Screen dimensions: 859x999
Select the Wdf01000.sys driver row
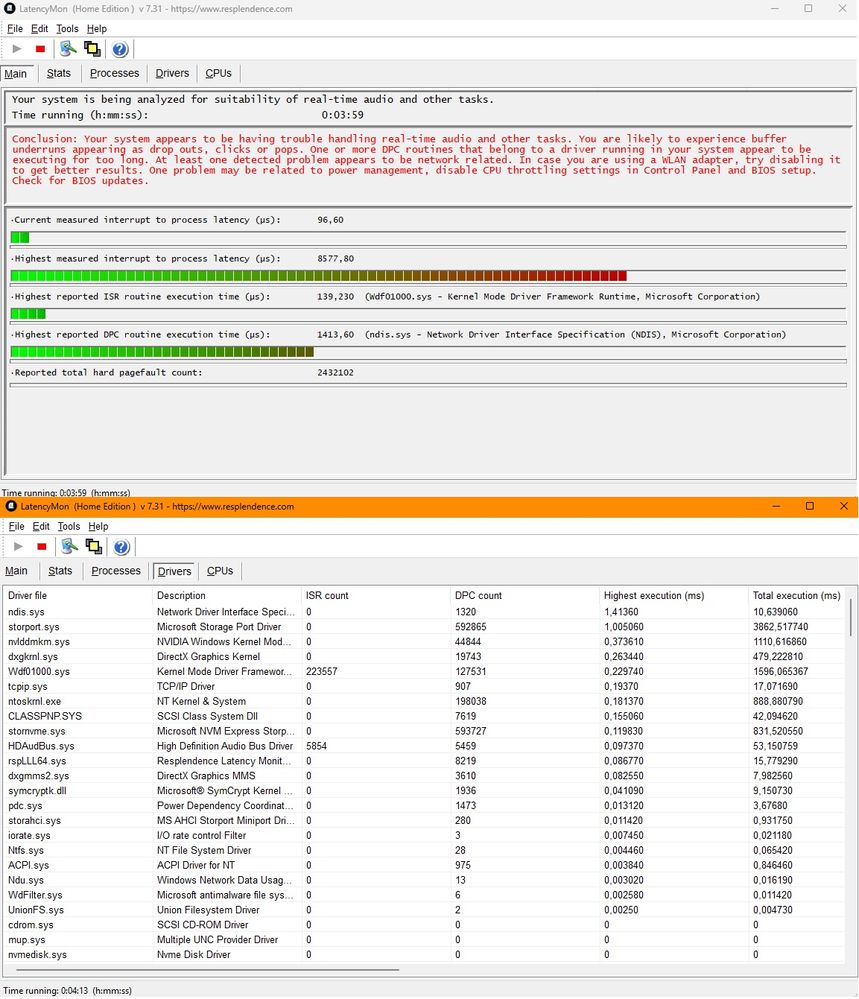point(424,672)
